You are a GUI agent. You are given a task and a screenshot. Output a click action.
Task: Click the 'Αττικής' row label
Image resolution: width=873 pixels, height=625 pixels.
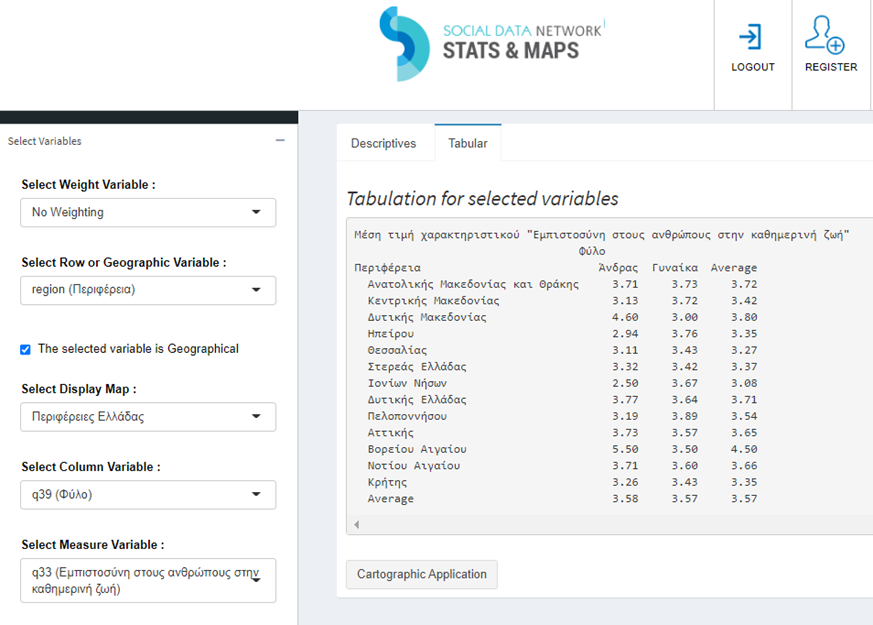[390, 433]
